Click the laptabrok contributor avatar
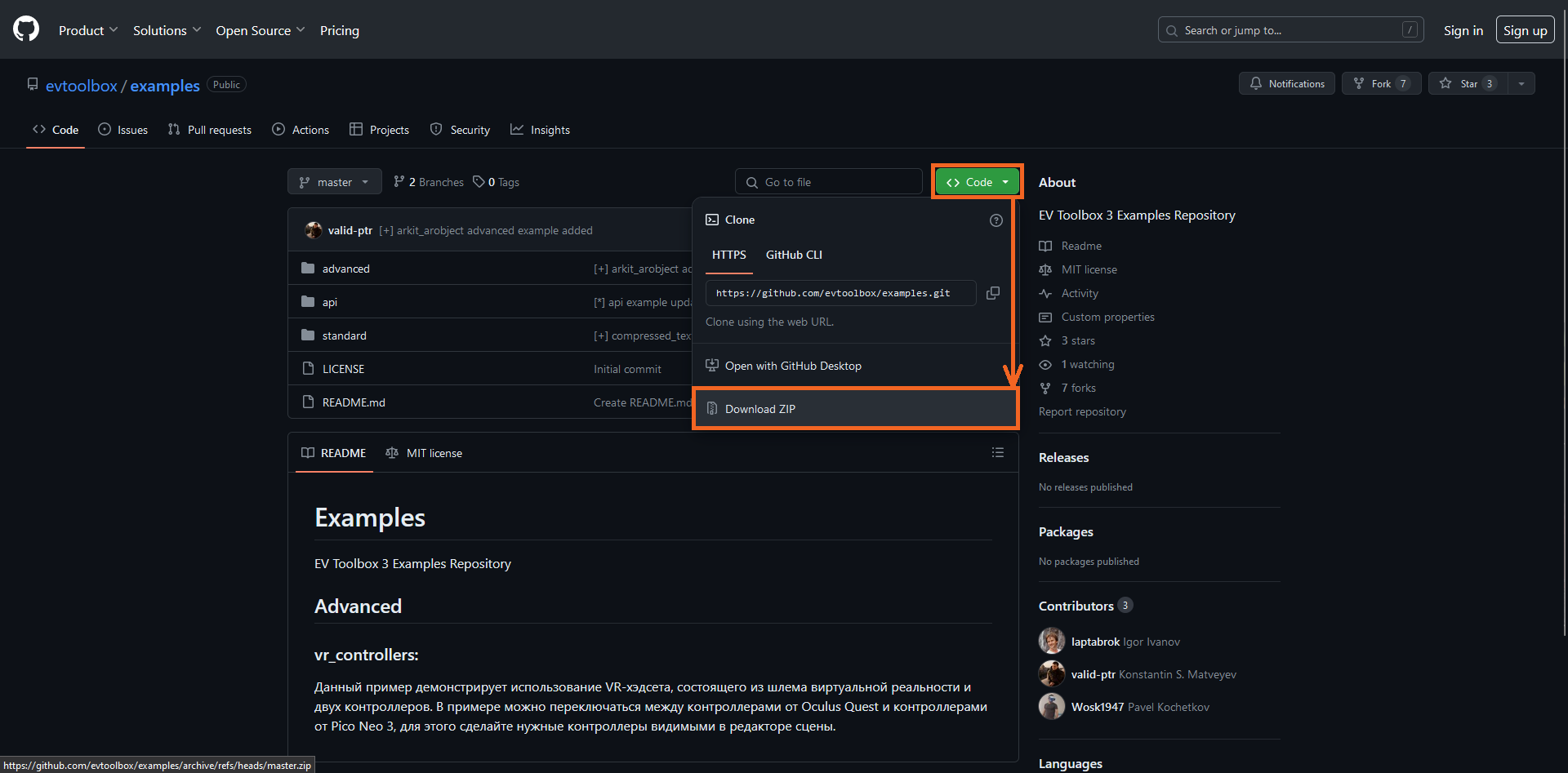Image resolution: width=1568 pixels, height=773 pixels. point(1051,642)
